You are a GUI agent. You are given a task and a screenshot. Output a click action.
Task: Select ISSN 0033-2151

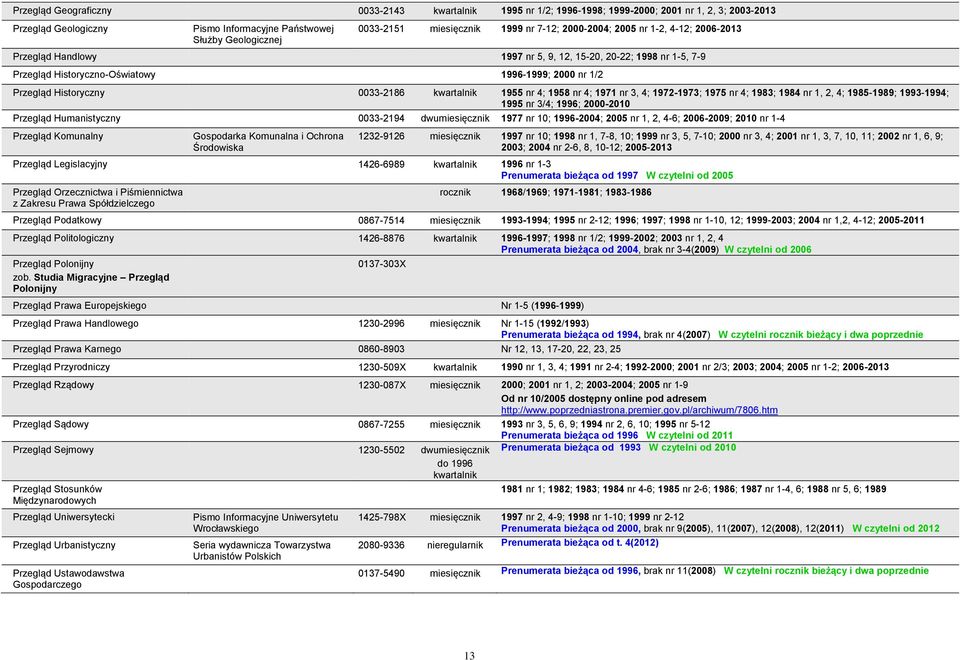pyautogui.click(x=381, y=29)
